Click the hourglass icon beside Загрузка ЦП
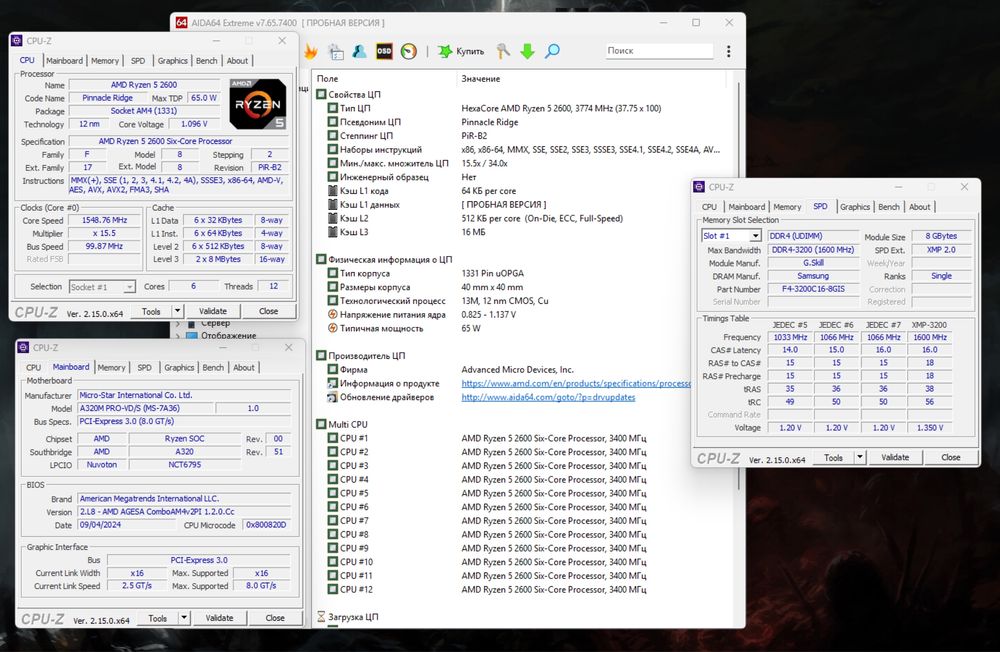 (x=321, y=617)
